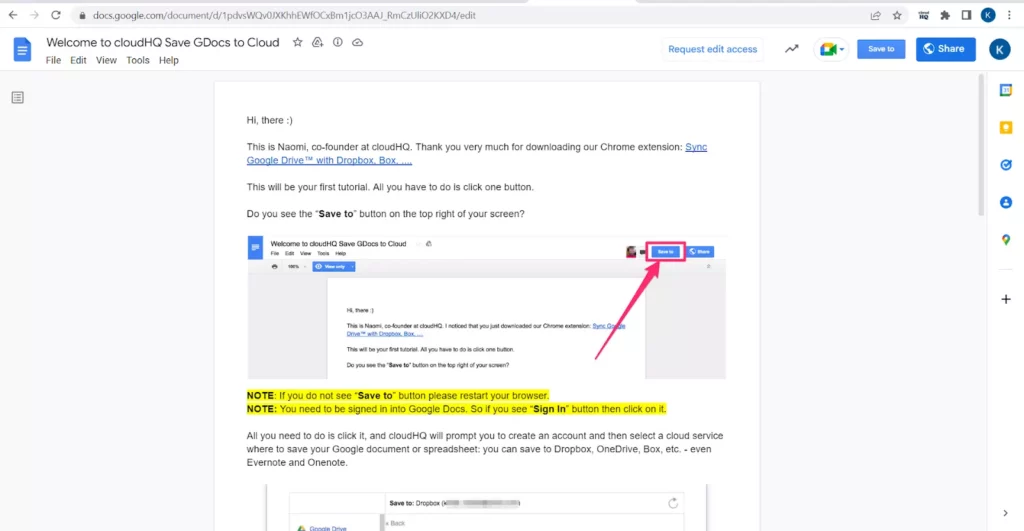Share this page from address bar
This screenshot has height=531, width=1024.
pos(876,16)
